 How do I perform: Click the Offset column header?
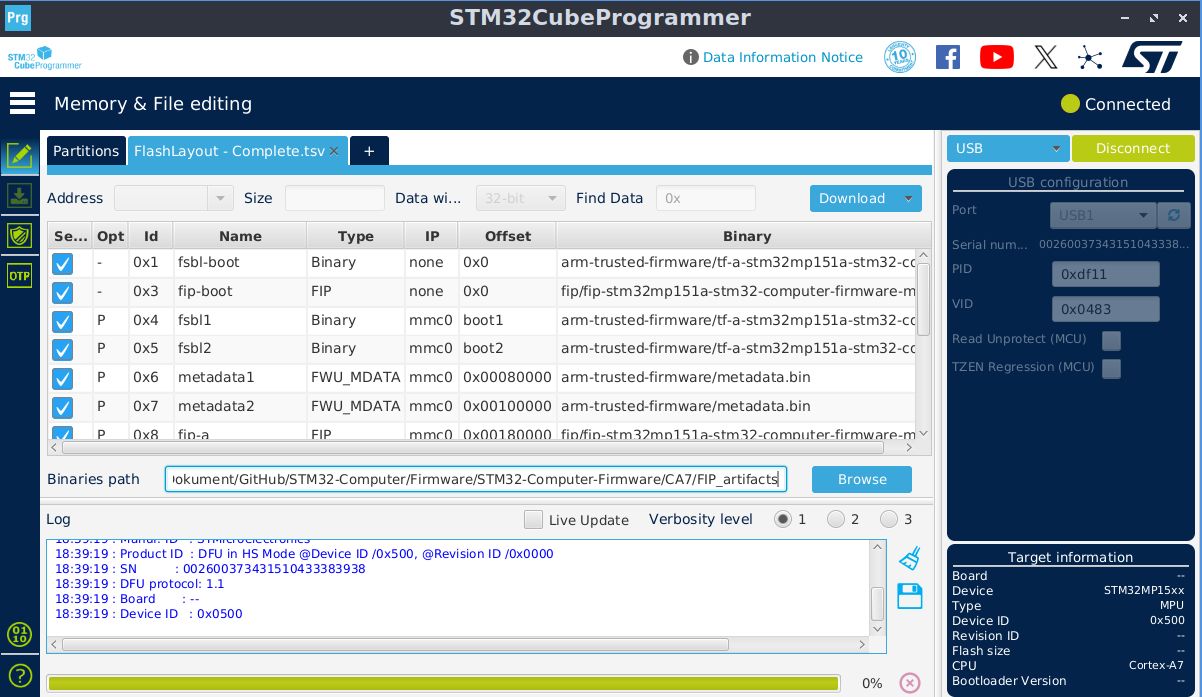click(508, 236)
